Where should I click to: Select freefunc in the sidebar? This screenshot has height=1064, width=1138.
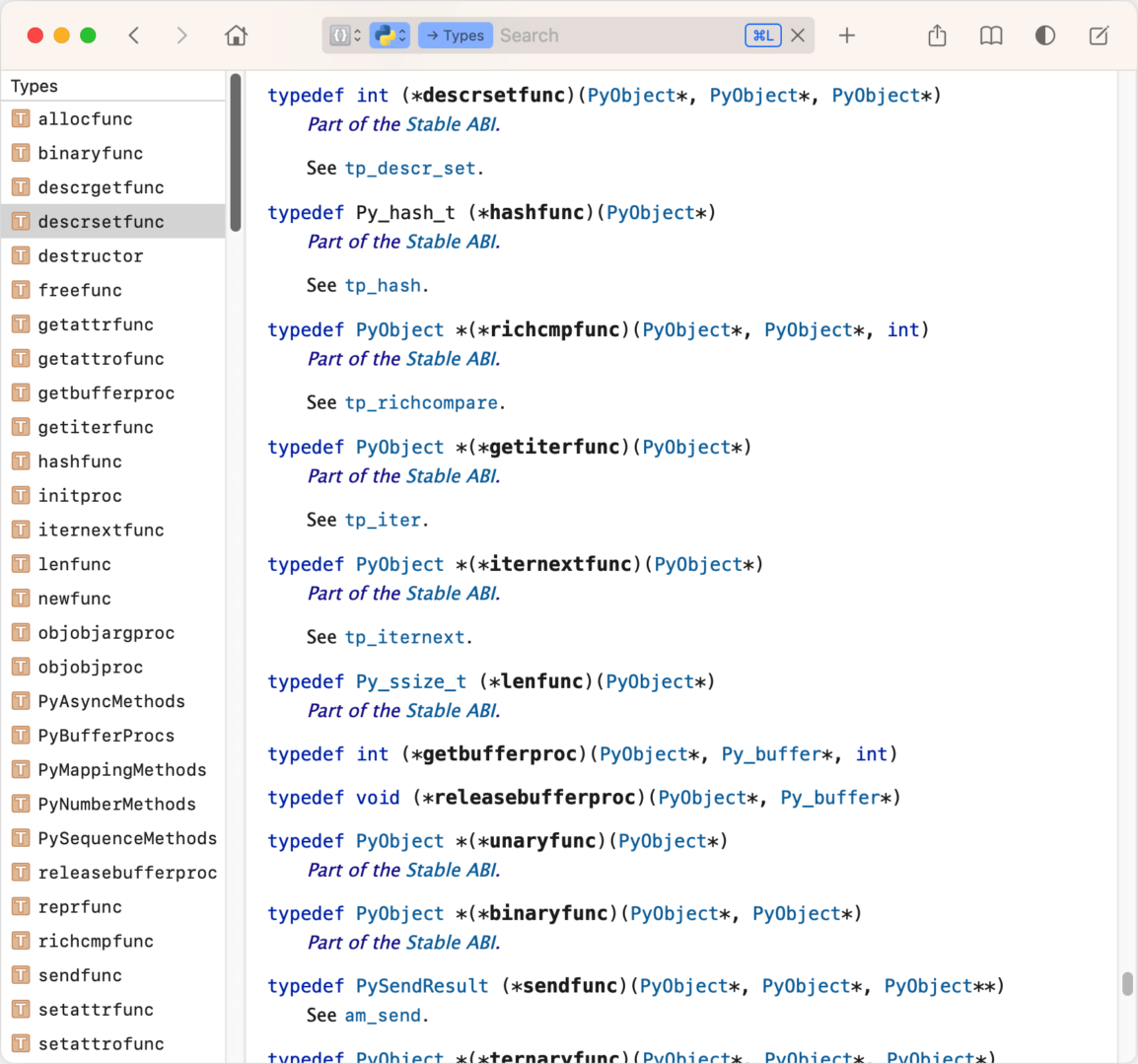113,290
